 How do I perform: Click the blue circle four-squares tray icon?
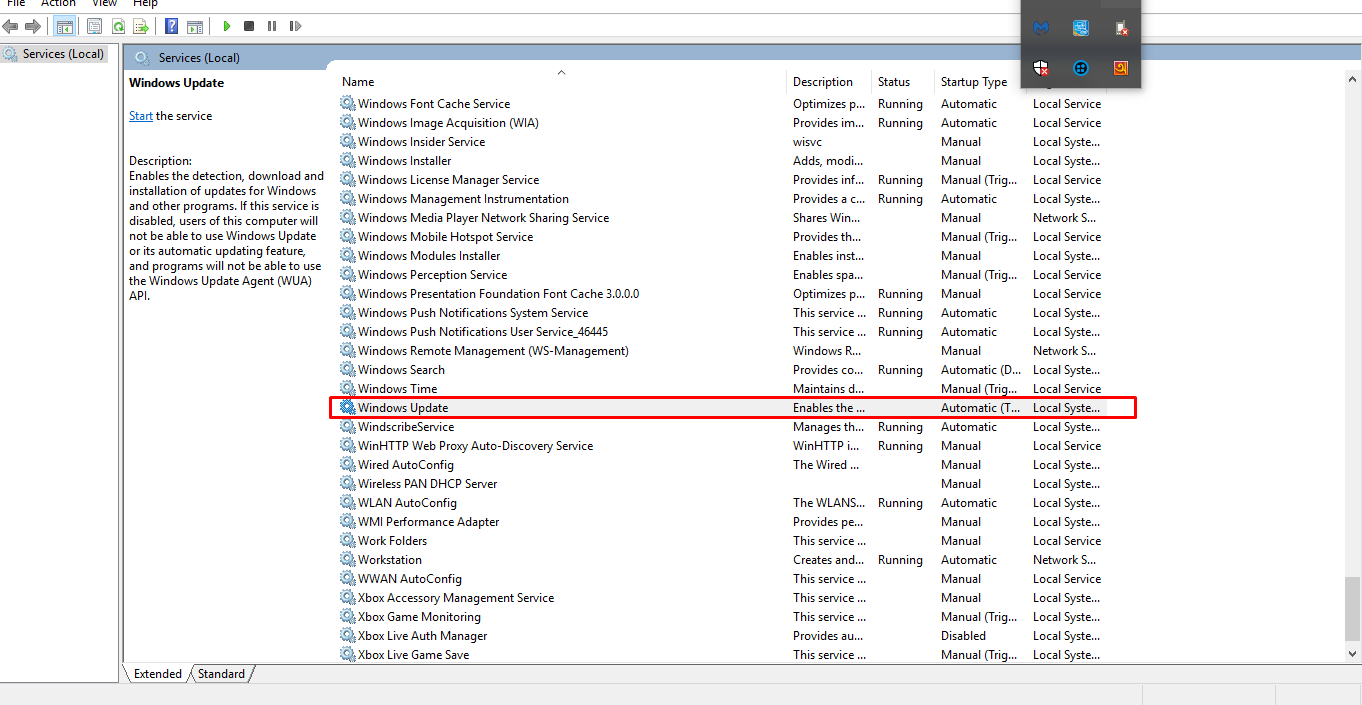[x=1081, y=68]
